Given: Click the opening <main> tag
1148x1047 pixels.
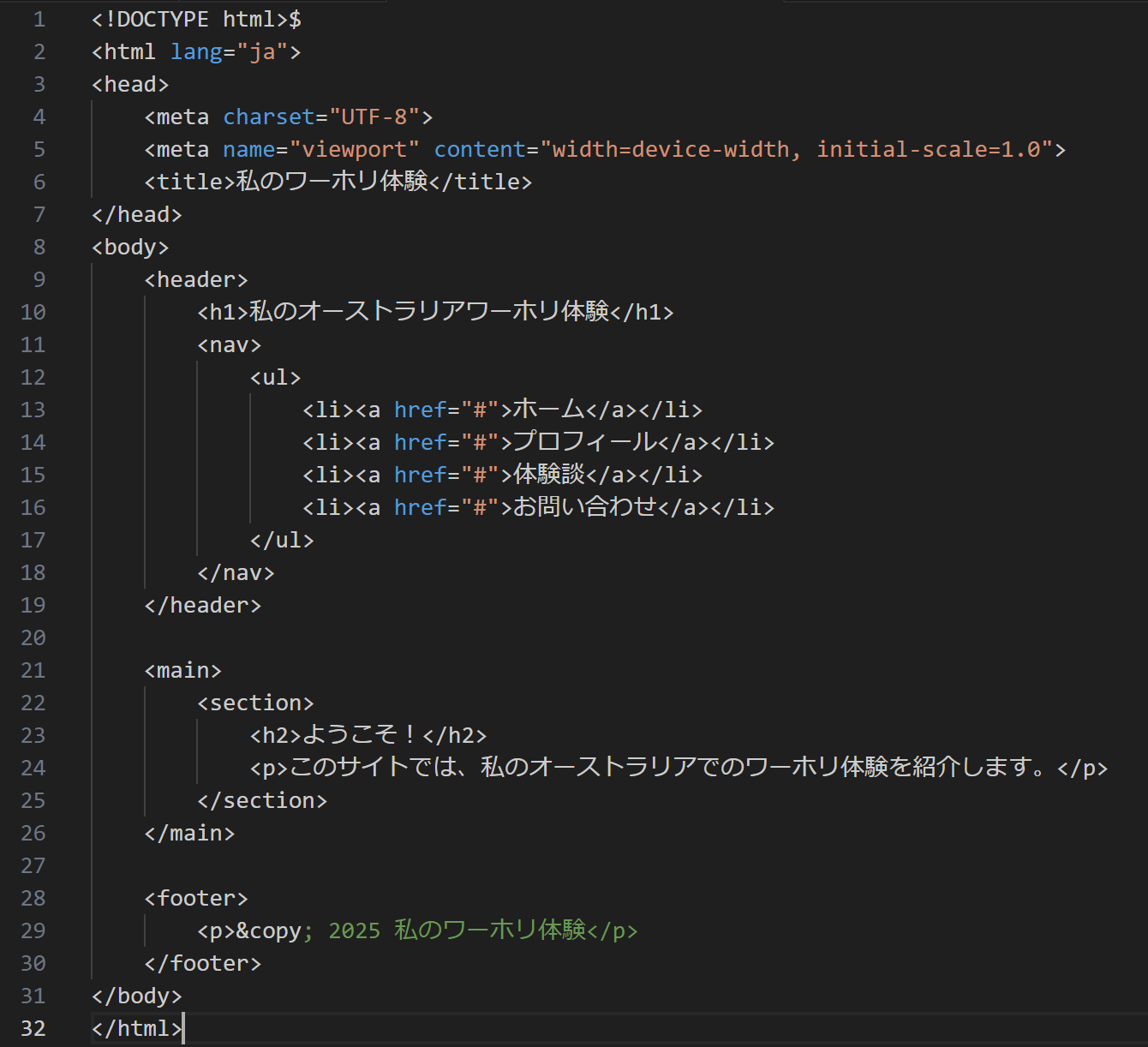Looking at the screenshot, I should tap(183, 670).
